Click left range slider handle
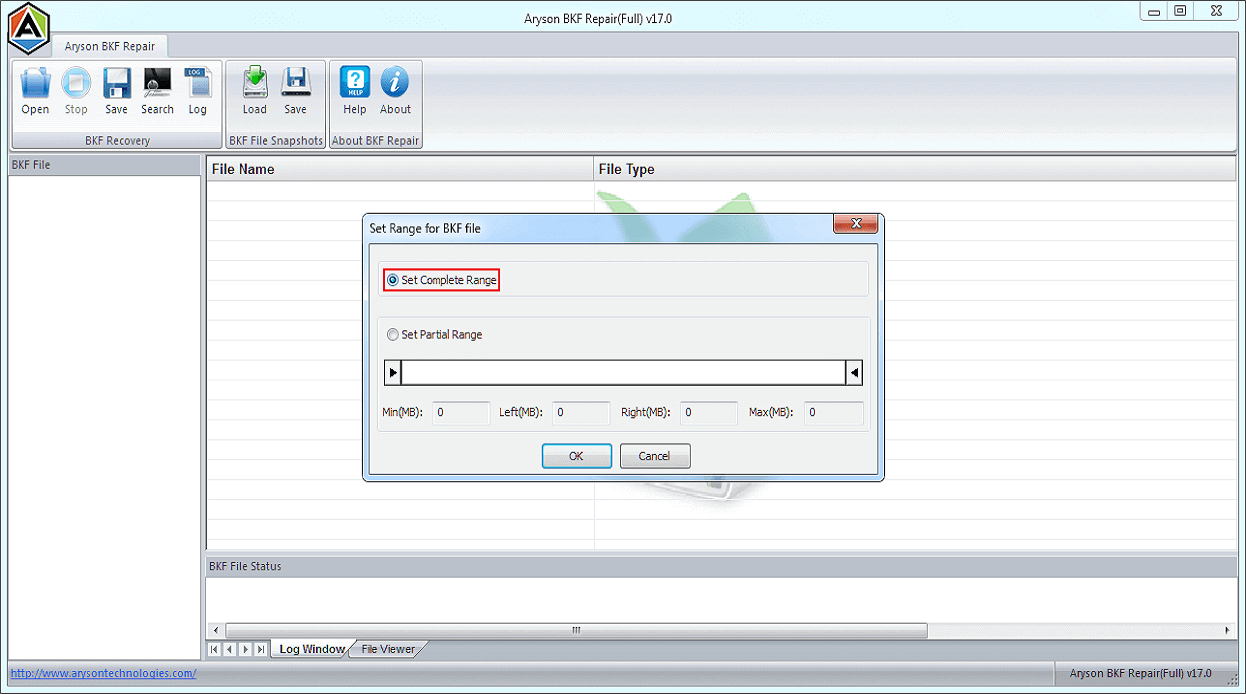This screenshot has height=694, width=1246. pos(393,373)
